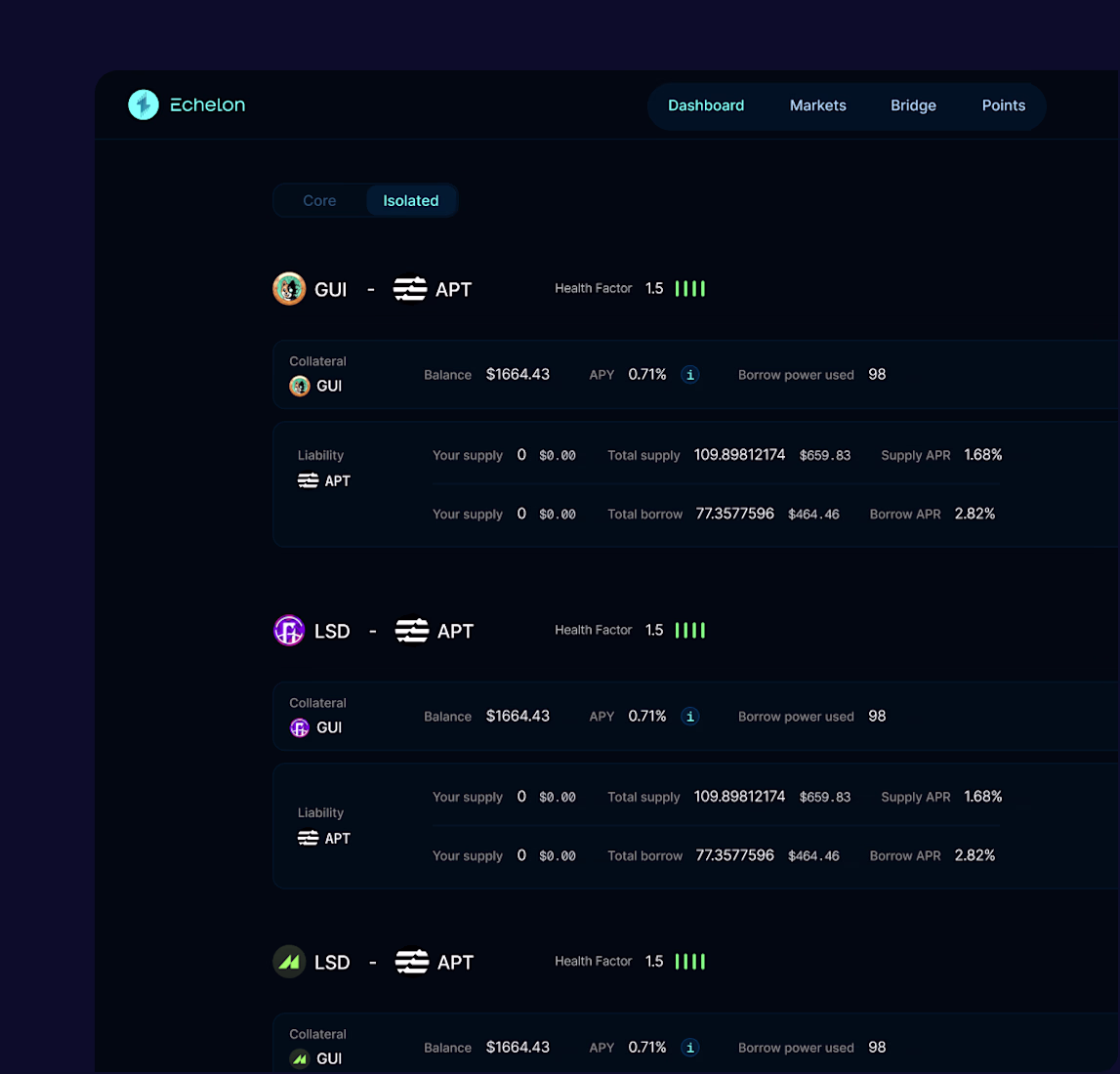This screenshot has height=1074, width=1120.
Task: Click the small purple icon in the second Collateral row
Action: pos(300,727)
